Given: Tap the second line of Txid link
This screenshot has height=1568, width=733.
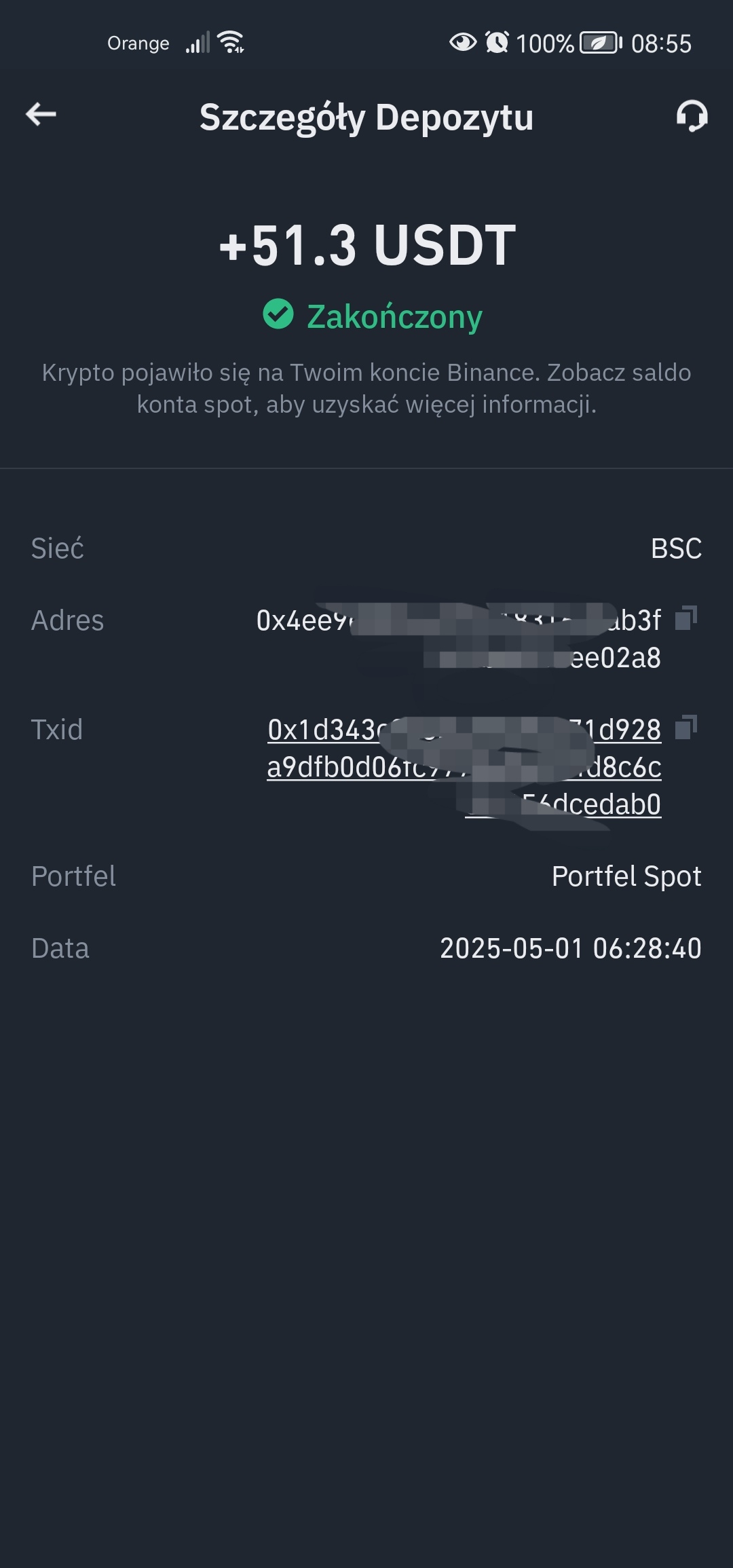Looking at the screenshot, I should point(464,767).
